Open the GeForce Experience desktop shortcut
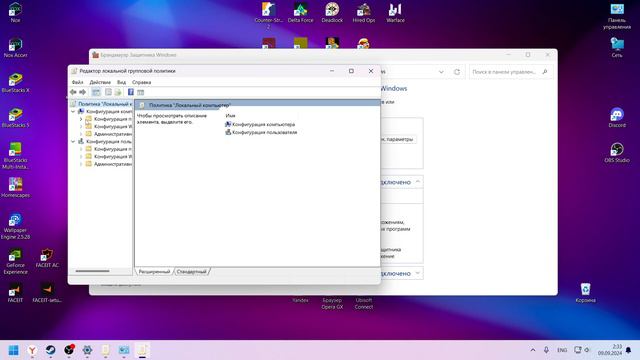640x360 pixels. [16, 261]
